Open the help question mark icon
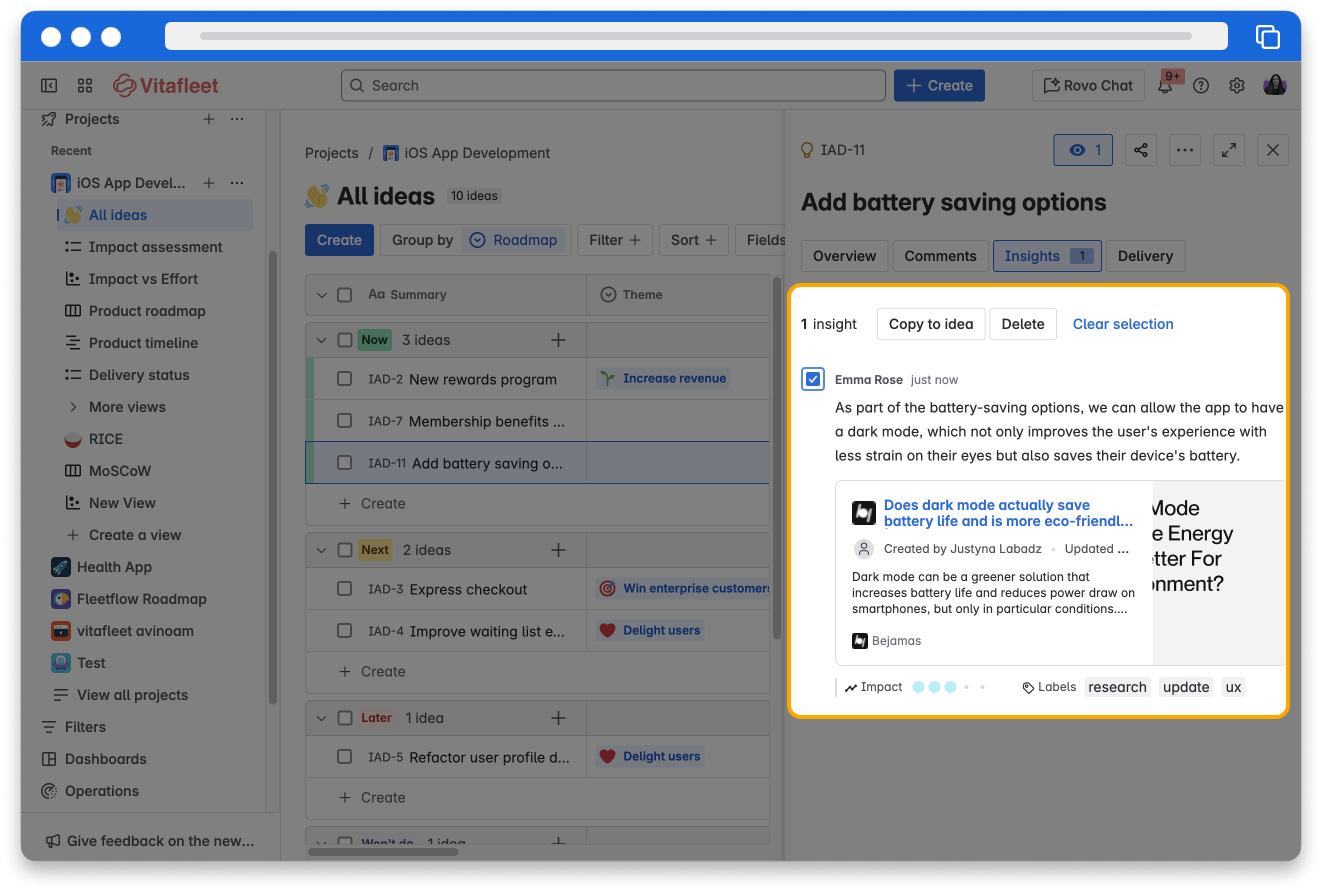1322x892 pixels. coord(1201,86)
